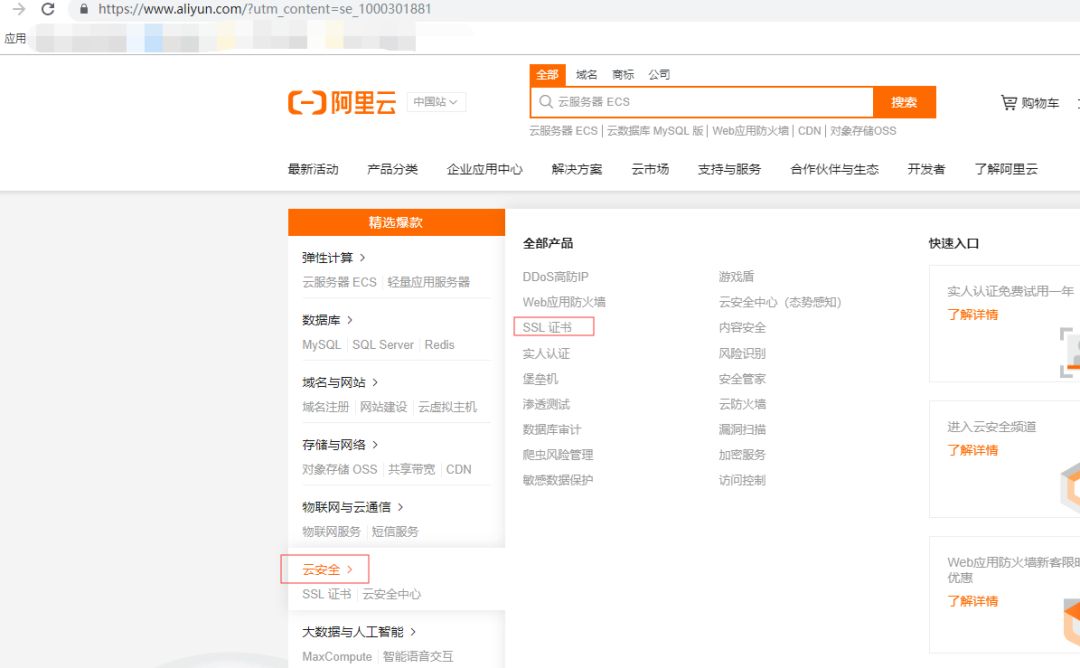
Task: Click the 精选爆款 header
Action: click(x=396, y=222)
